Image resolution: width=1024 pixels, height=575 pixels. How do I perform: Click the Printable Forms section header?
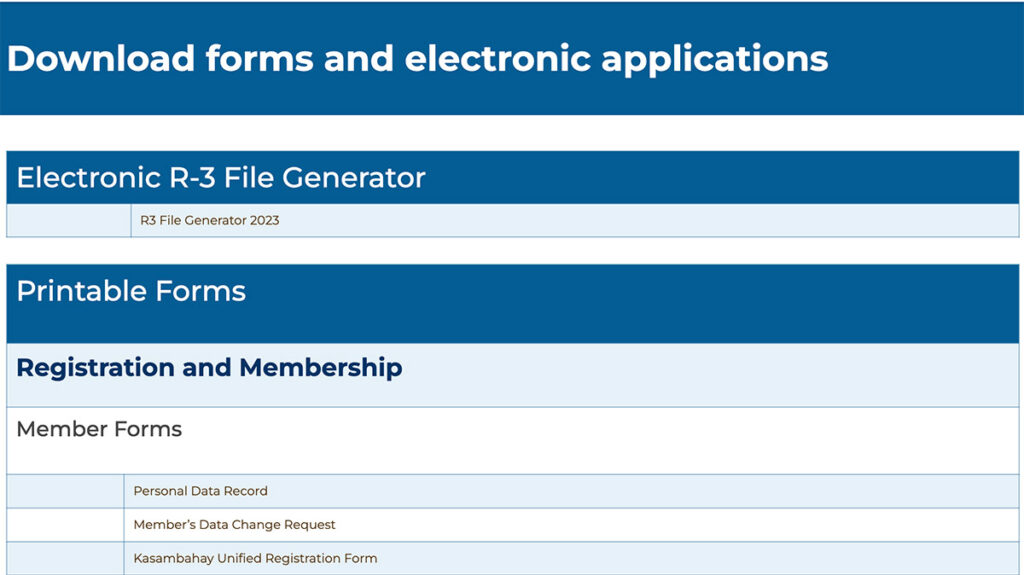tap(131, 292)
